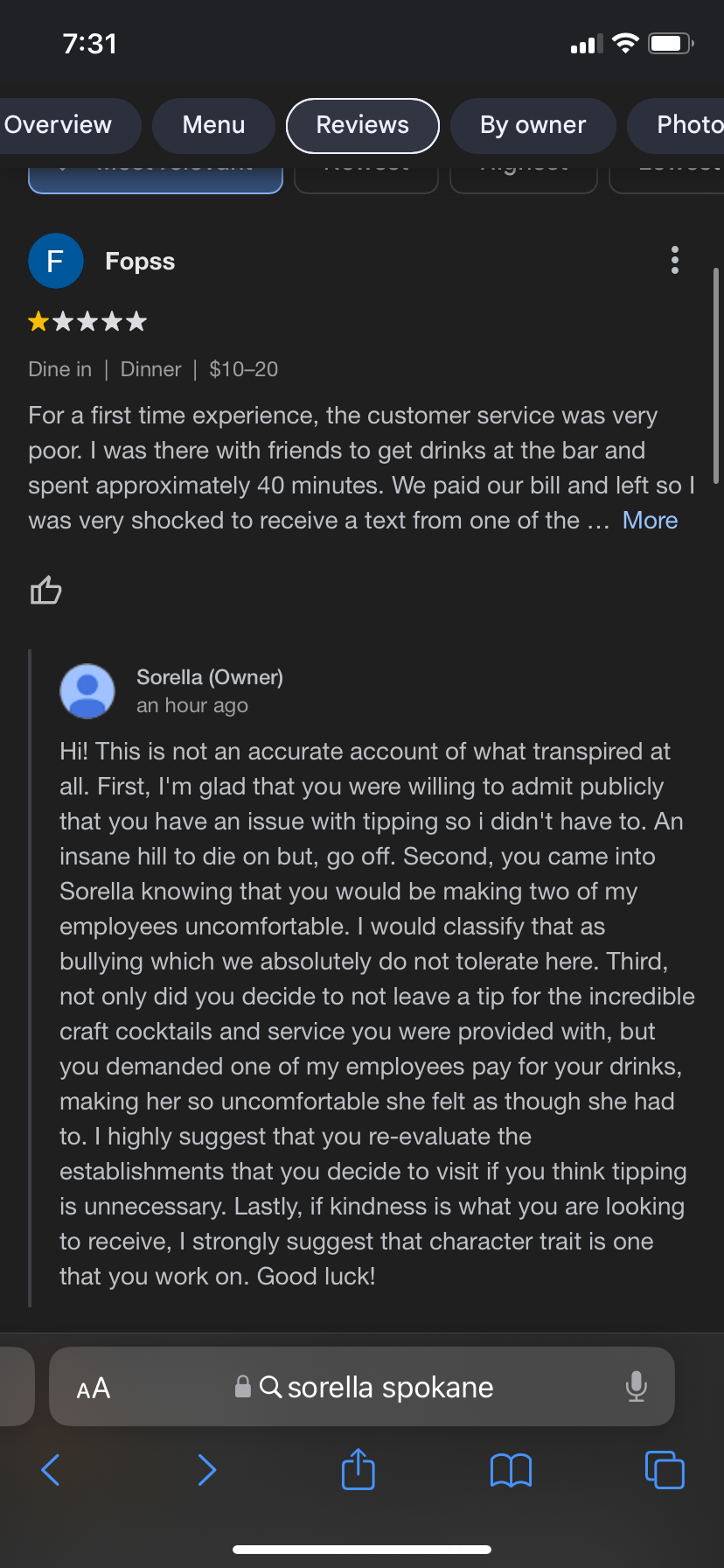Select the Reviews tab
The width and height of the screenshot is (724, 1568).
(x=362, y=125)
